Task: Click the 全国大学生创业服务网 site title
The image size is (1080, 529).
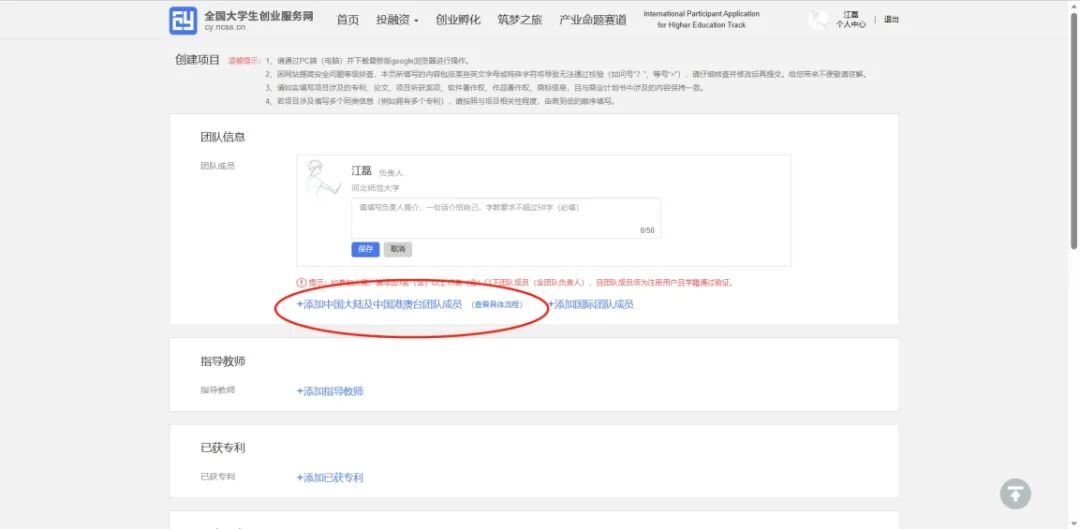Action: (x=258, y=16)
